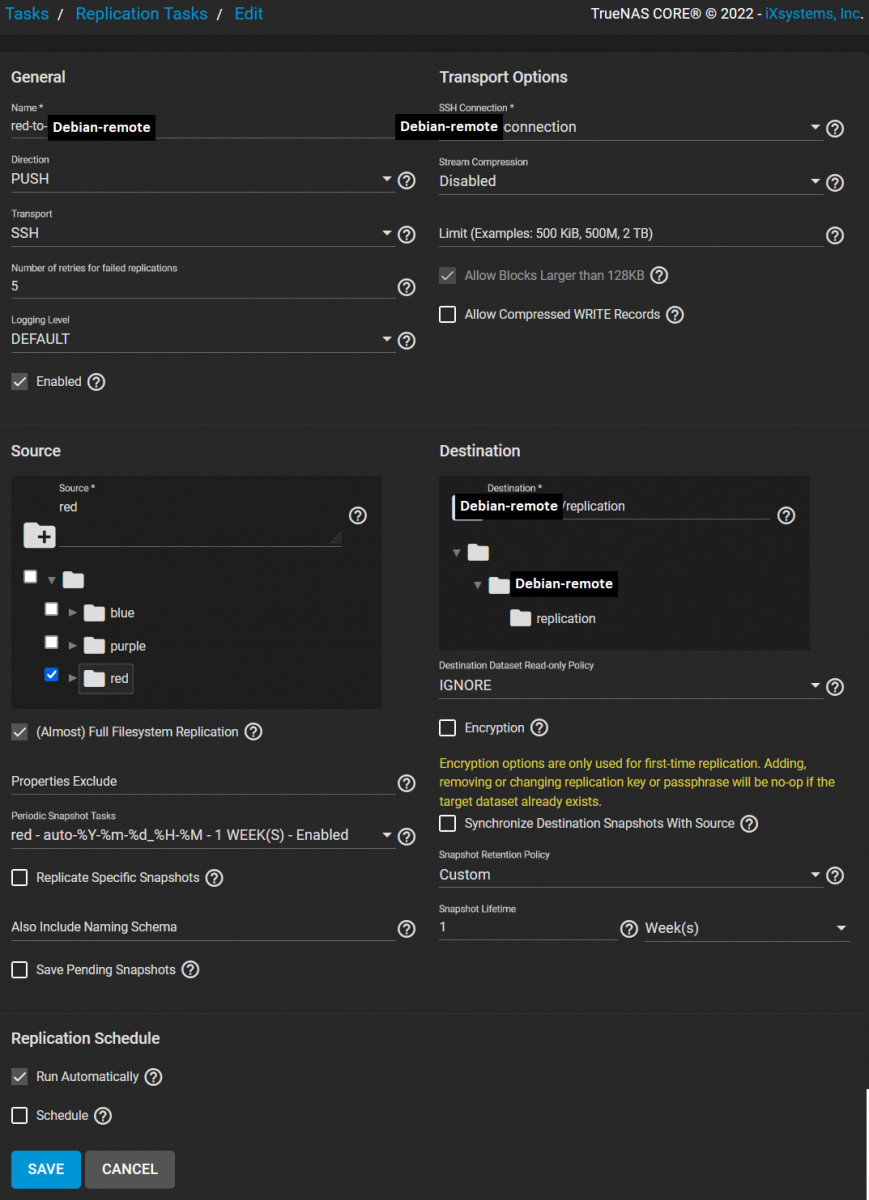Open help for Snapshot Retention Policy
Viewport: 869px width, 1200px height.
click(x=835, y=876)
